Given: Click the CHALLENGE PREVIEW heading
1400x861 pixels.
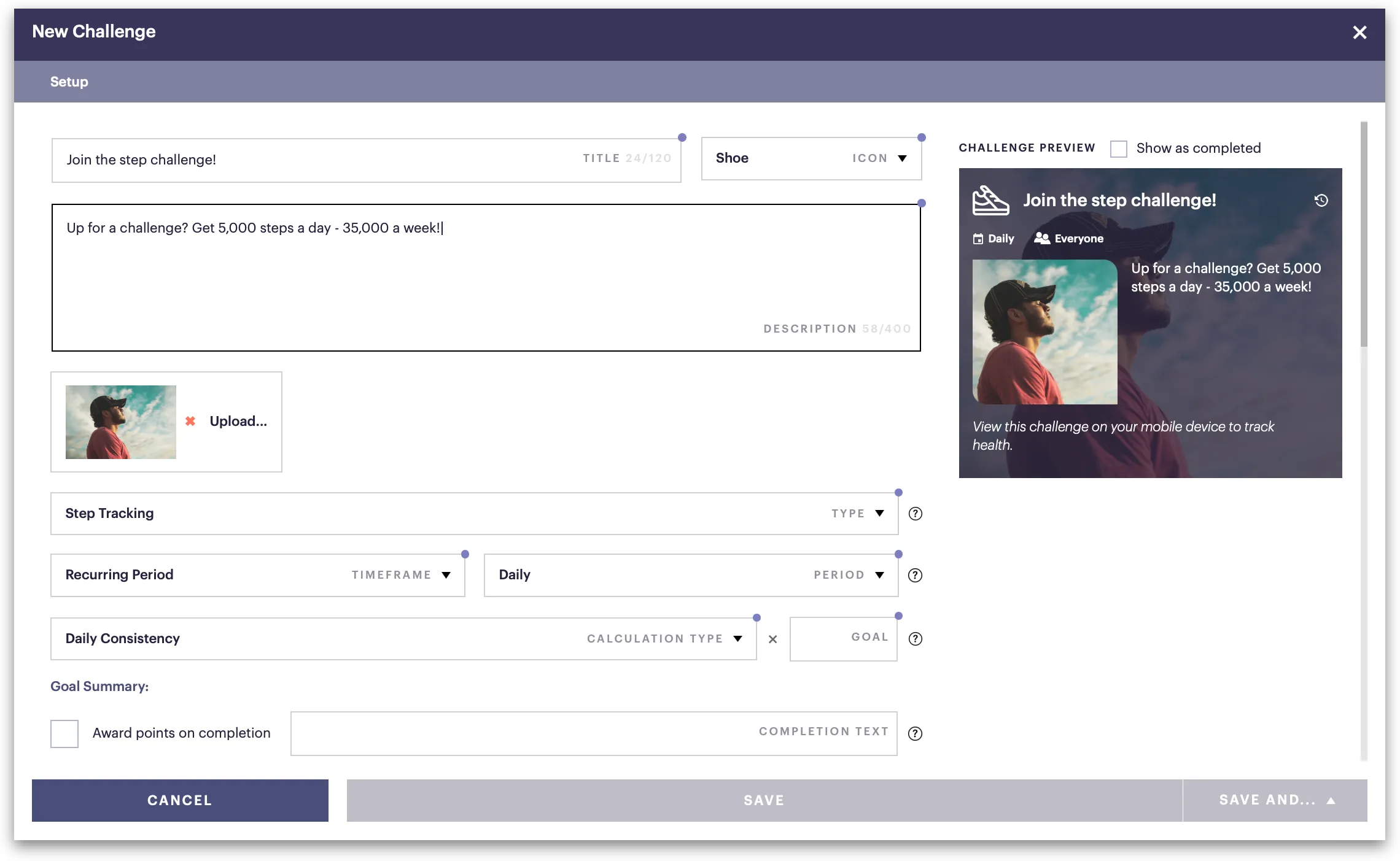Looking at the screenshot, I should pyautogui.click(x=1027, y=148).
